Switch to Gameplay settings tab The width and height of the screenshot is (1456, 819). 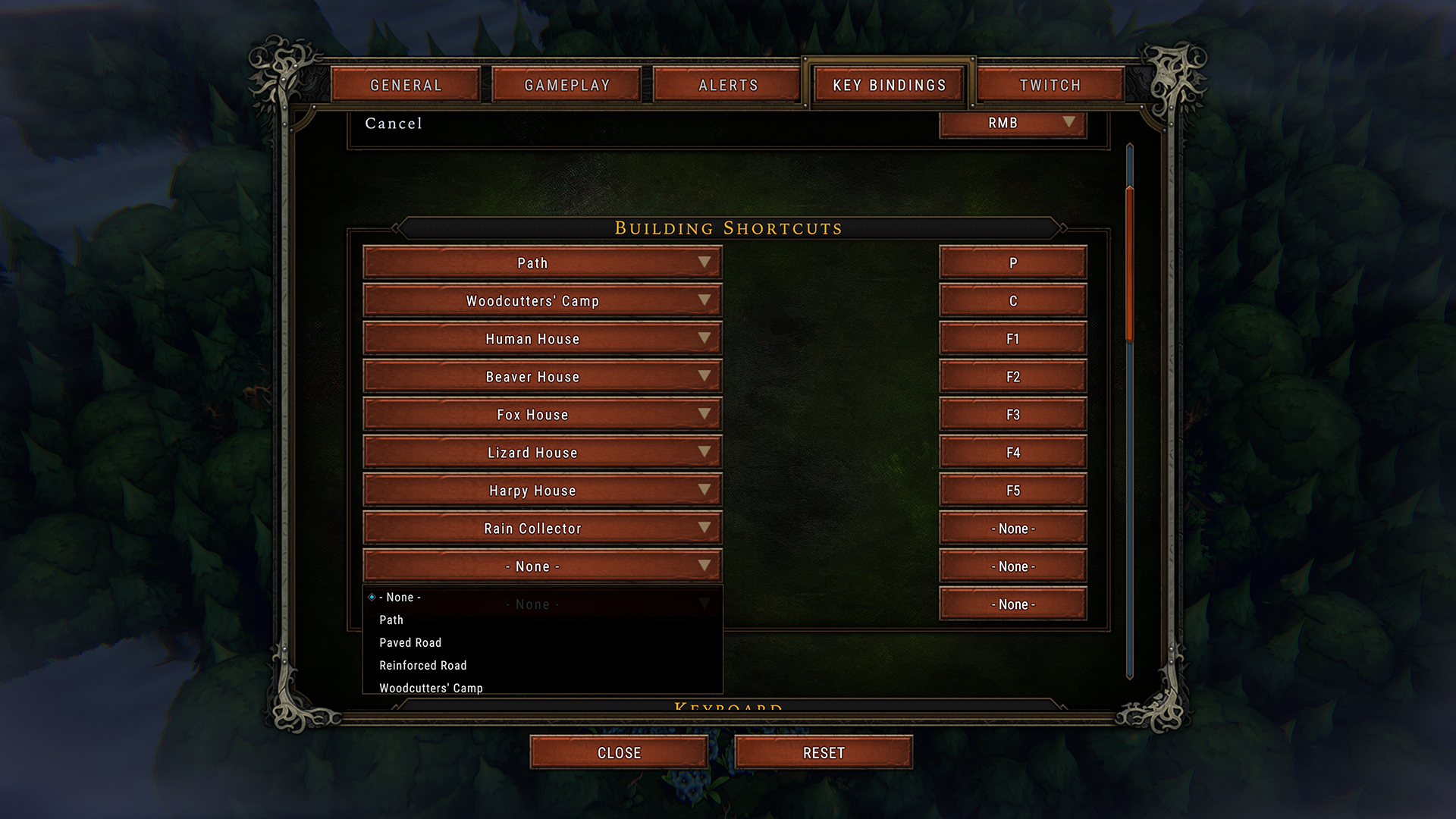point(566,85)
